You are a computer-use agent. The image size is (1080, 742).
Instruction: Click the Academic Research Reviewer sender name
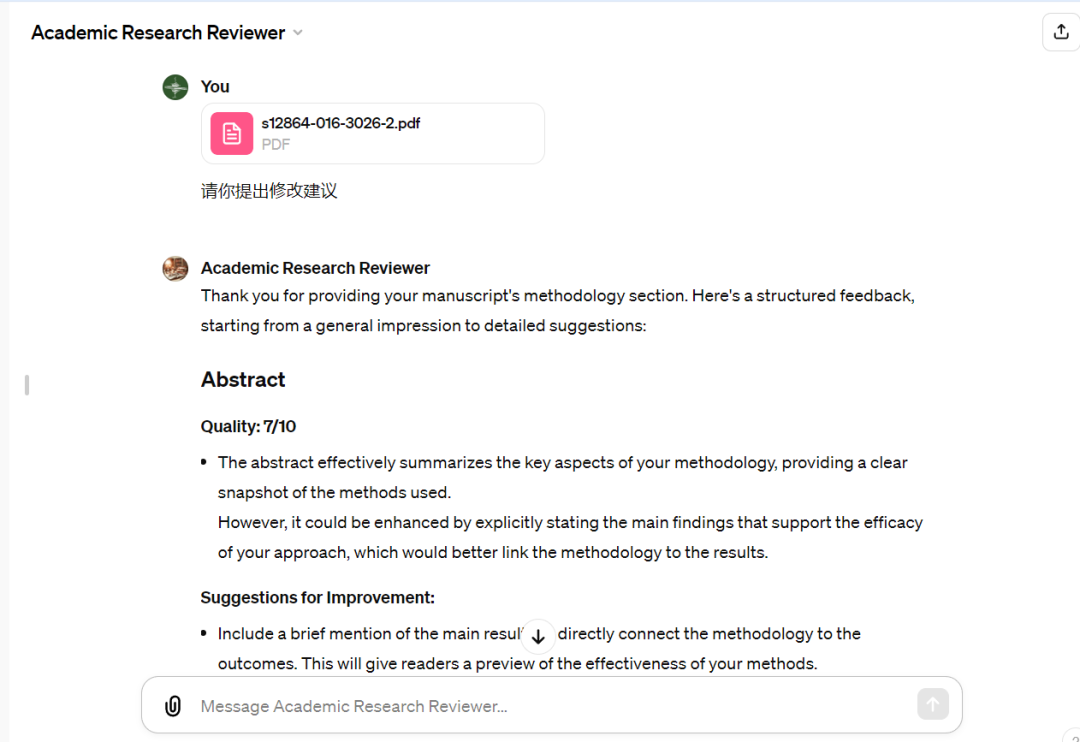[315, 268]
